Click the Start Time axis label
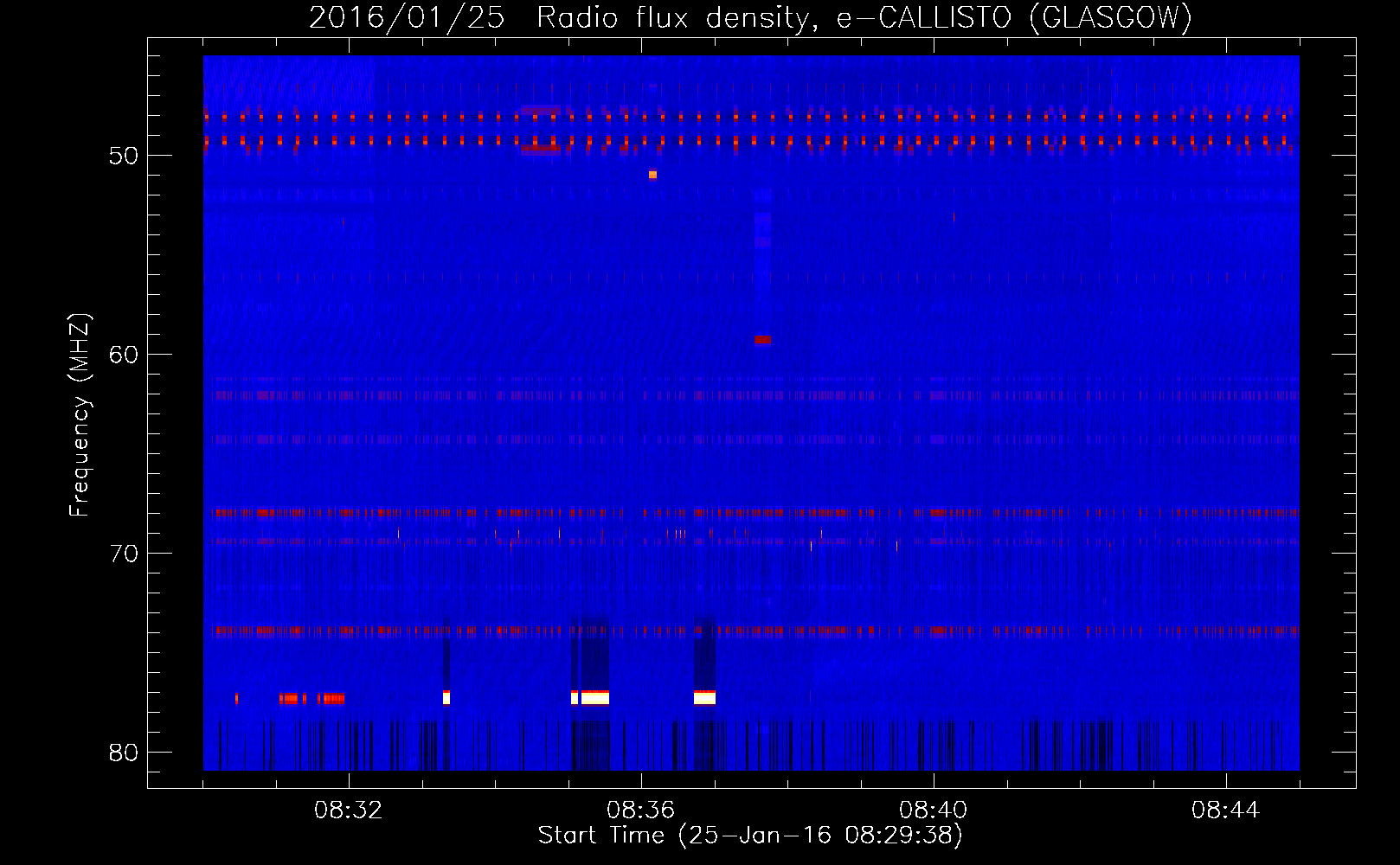1400x865 pixels. (x=750, y=836)
